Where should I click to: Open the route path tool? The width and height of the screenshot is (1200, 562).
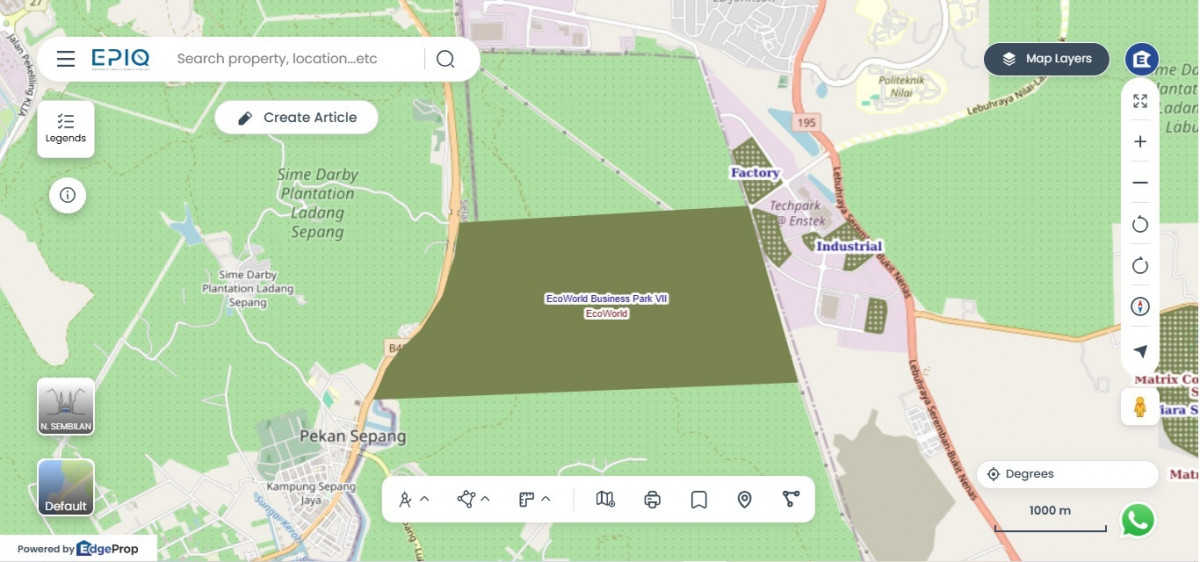point(791,498)
